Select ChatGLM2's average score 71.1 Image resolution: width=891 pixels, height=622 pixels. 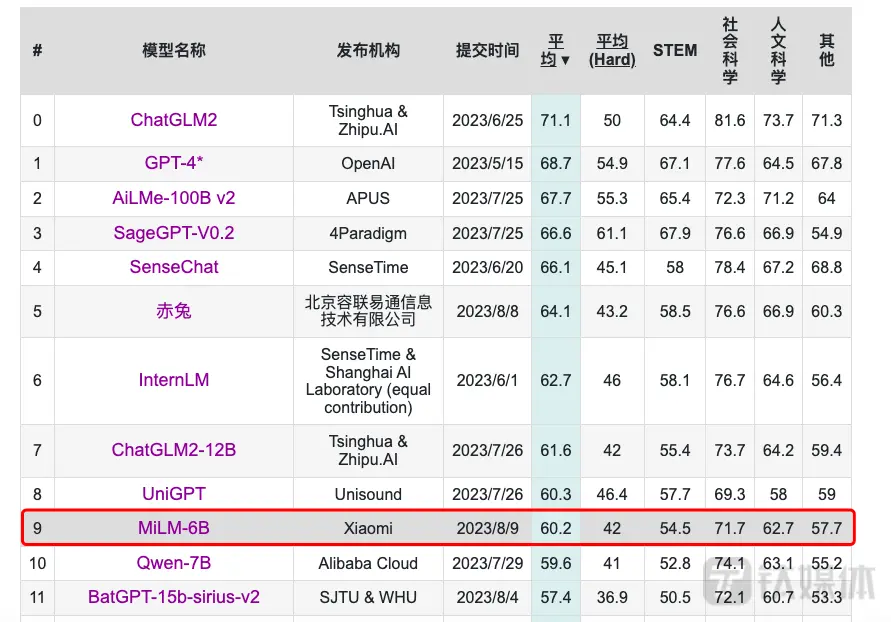point(555,120)
